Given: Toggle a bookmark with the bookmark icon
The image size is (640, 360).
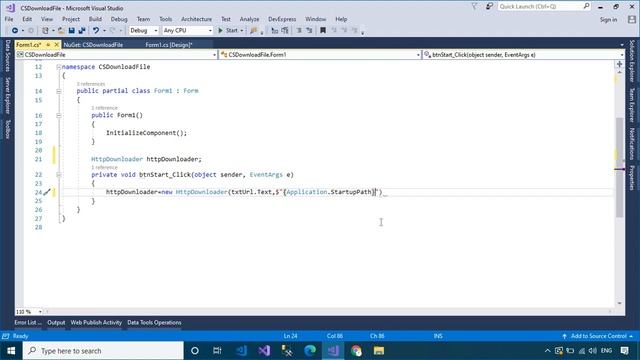Looking at the screenshot, I should click(323, 31).
